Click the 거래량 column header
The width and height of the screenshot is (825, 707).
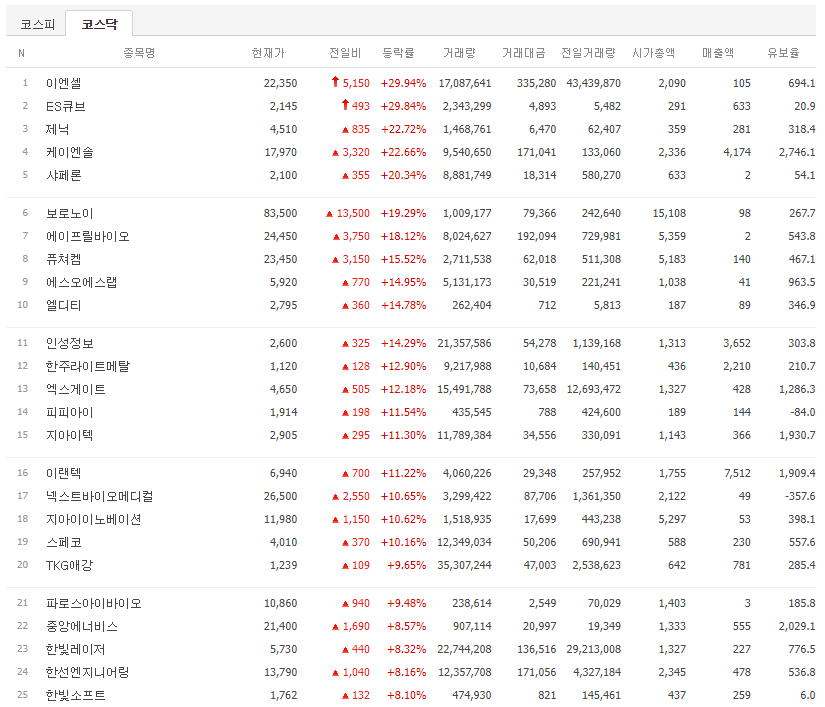[459, 53]
